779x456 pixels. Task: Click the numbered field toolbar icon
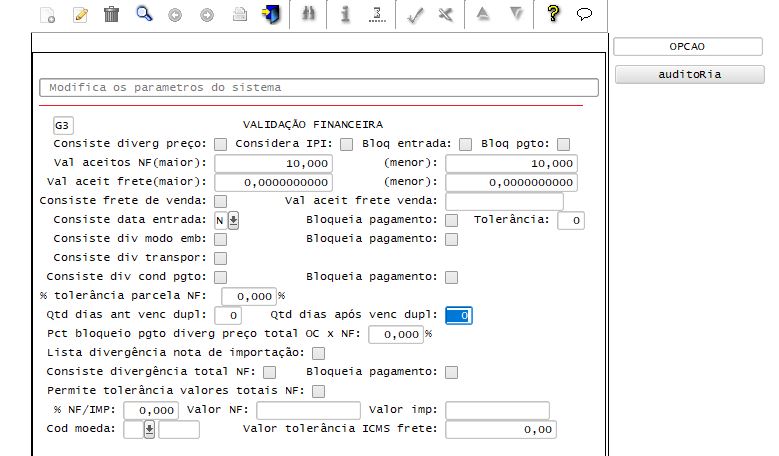click(x=377, y=14)
